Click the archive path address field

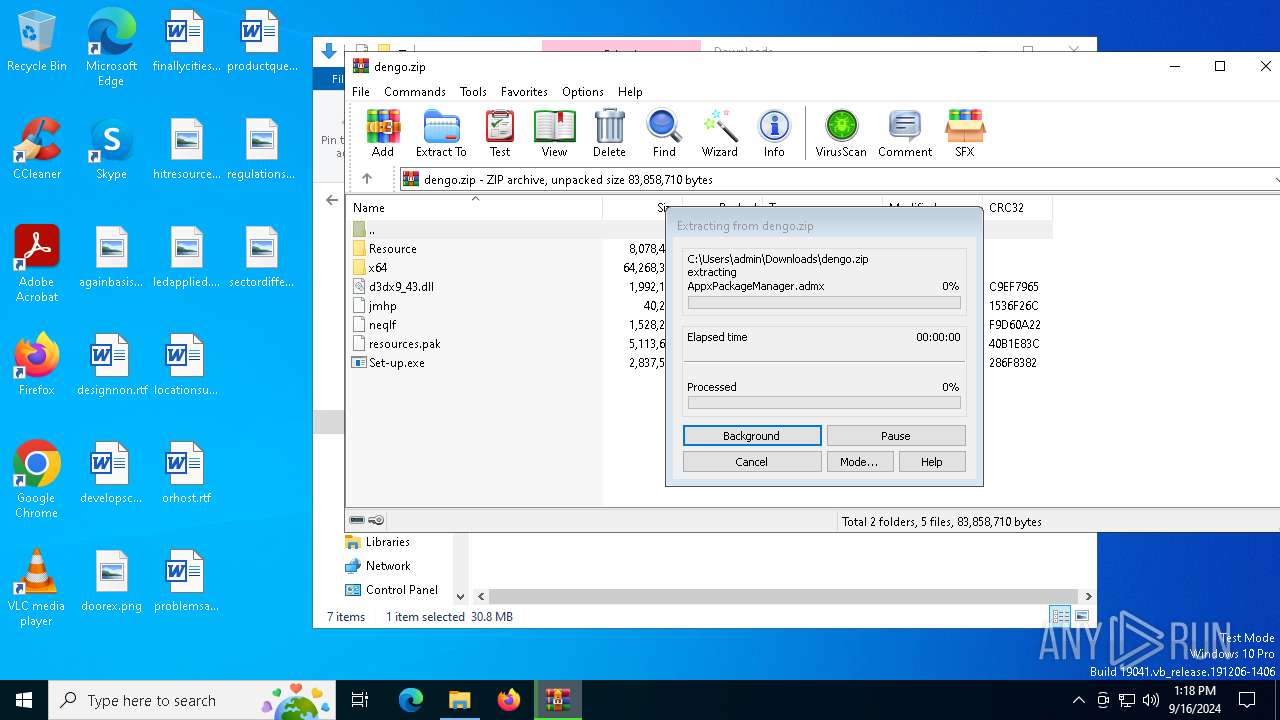[840, 179]
